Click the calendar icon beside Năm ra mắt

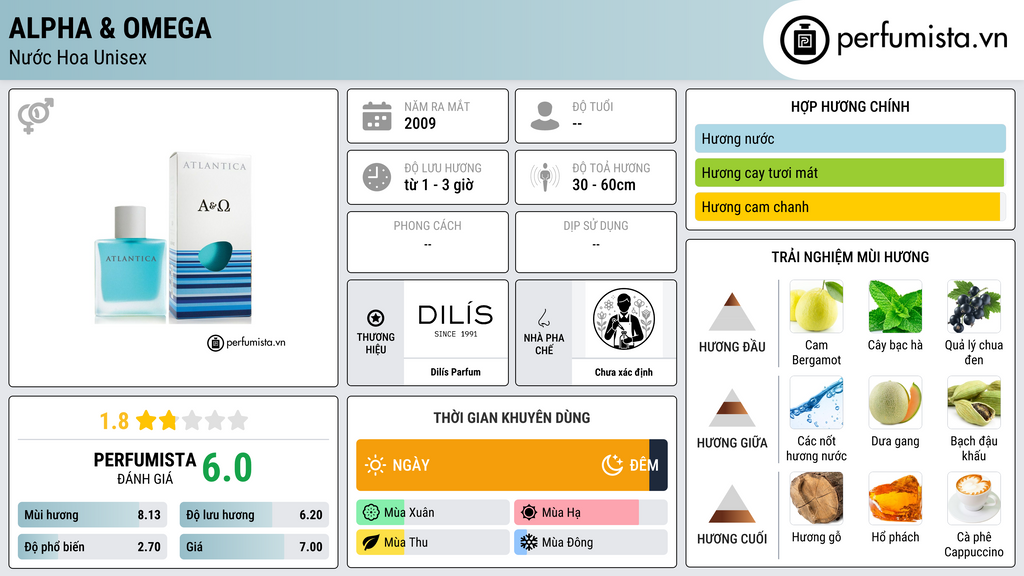tap(377, 116)
